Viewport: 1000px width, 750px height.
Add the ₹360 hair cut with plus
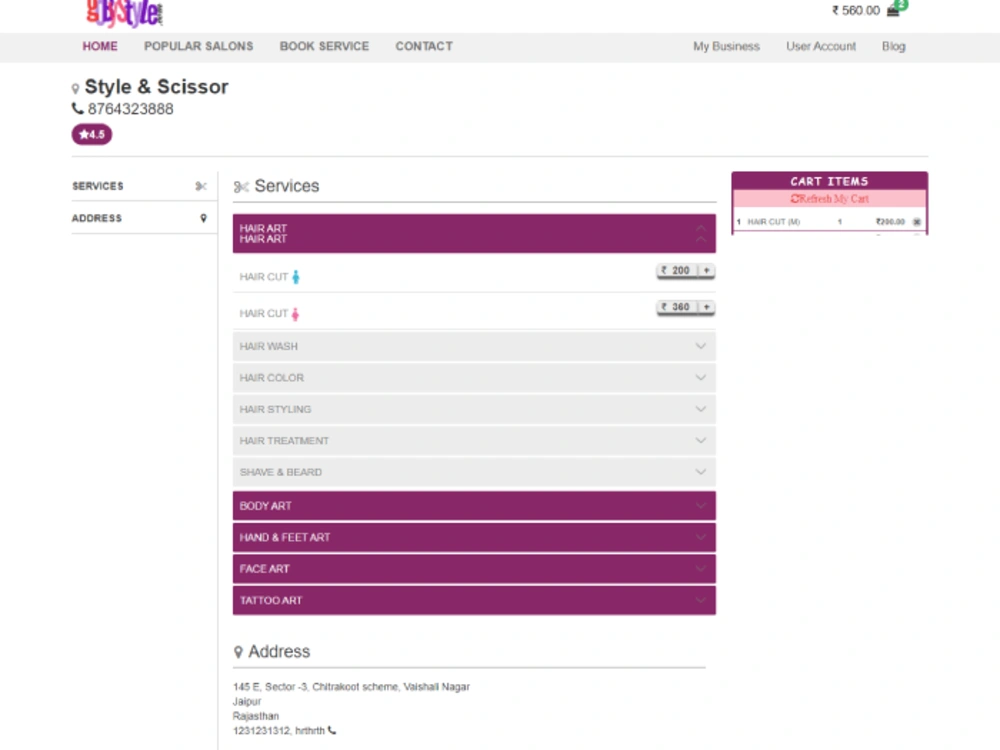coord(707,307)
